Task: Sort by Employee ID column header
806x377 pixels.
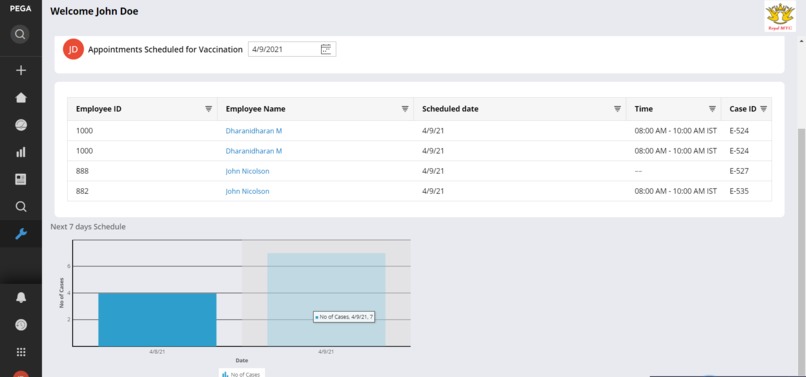Action: (x=99, y=109)
